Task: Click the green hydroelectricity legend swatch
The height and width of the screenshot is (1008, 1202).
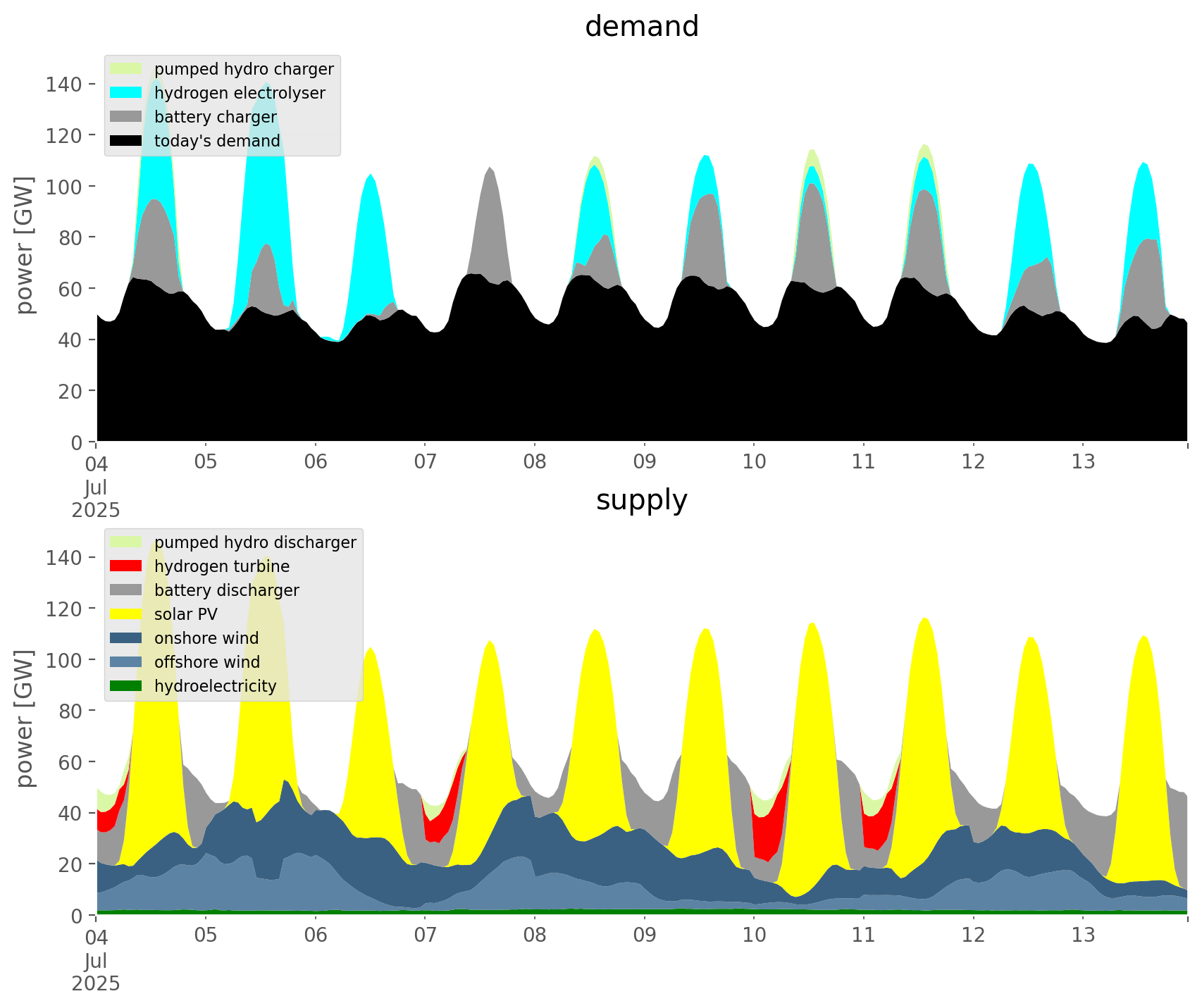Action: pyautogui.click(x=126, y=686)
